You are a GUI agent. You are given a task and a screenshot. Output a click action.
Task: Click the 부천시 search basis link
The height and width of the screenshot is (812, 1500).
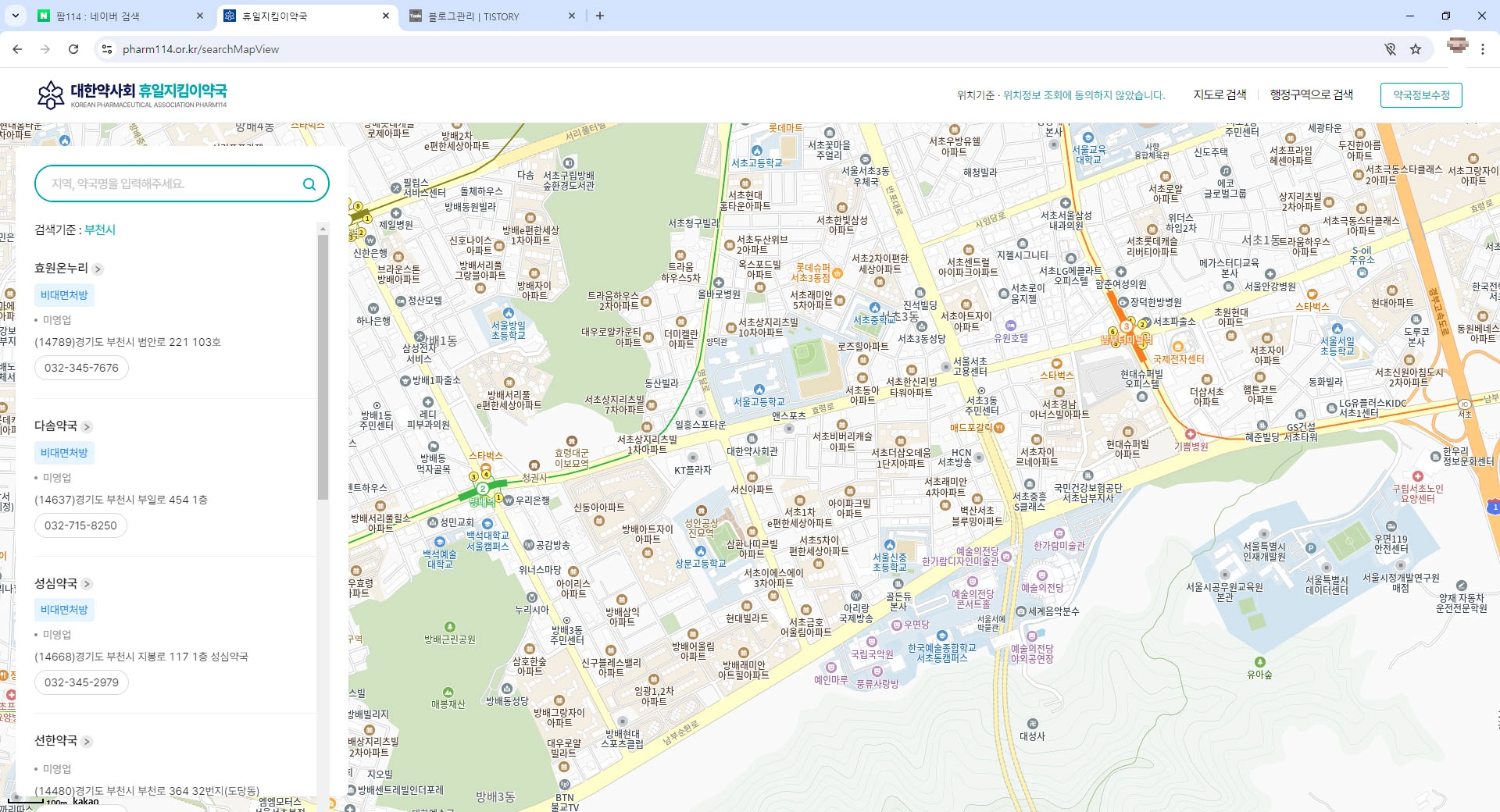point(100,230)
